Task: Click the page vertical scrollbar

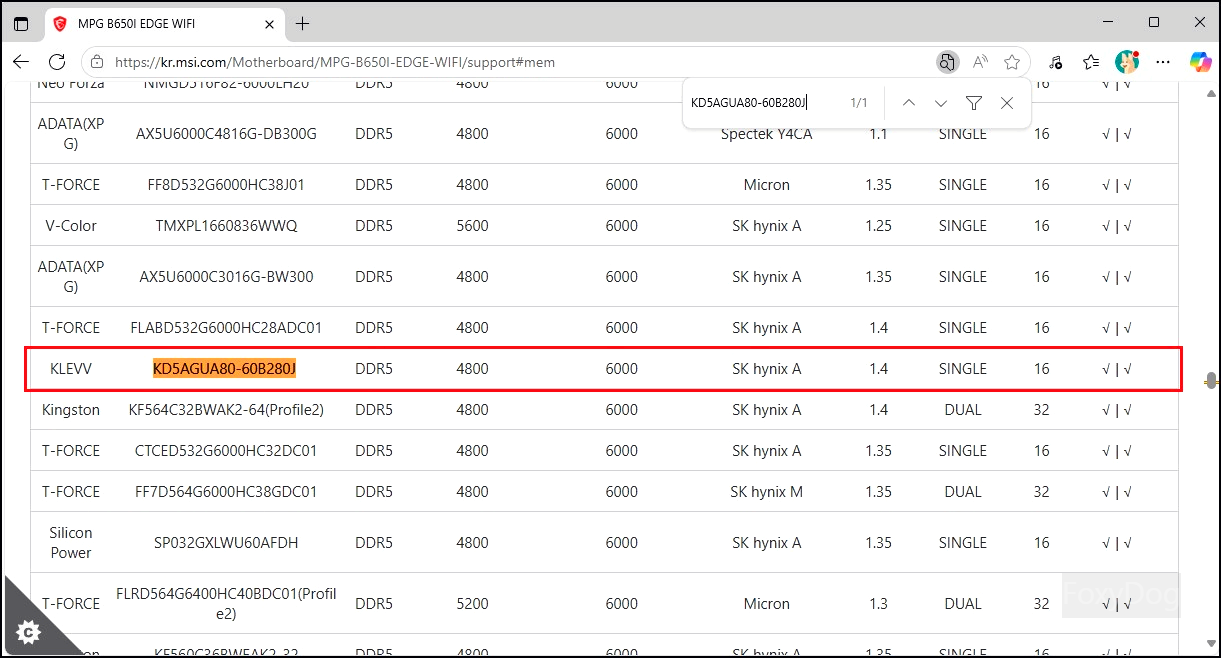Action: pyautogui.click(x=1211, y=380)
